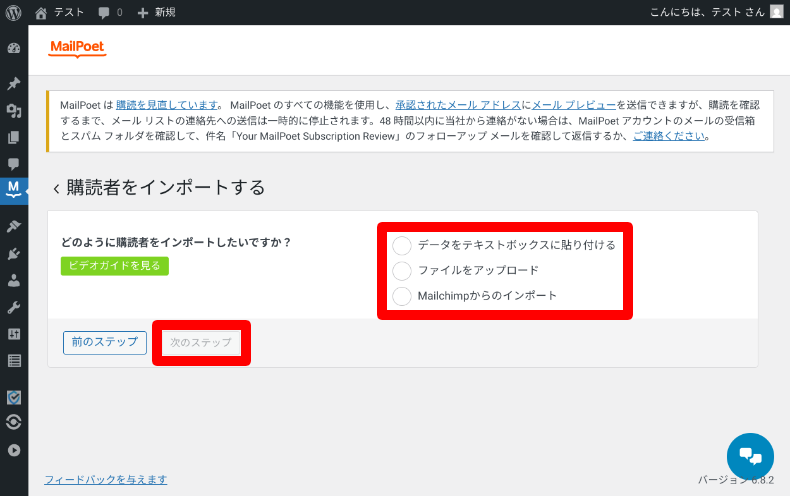This screenshot has height=496, width=790.
Task: Click the ご連絡ください link
Action: pos(669,136)
